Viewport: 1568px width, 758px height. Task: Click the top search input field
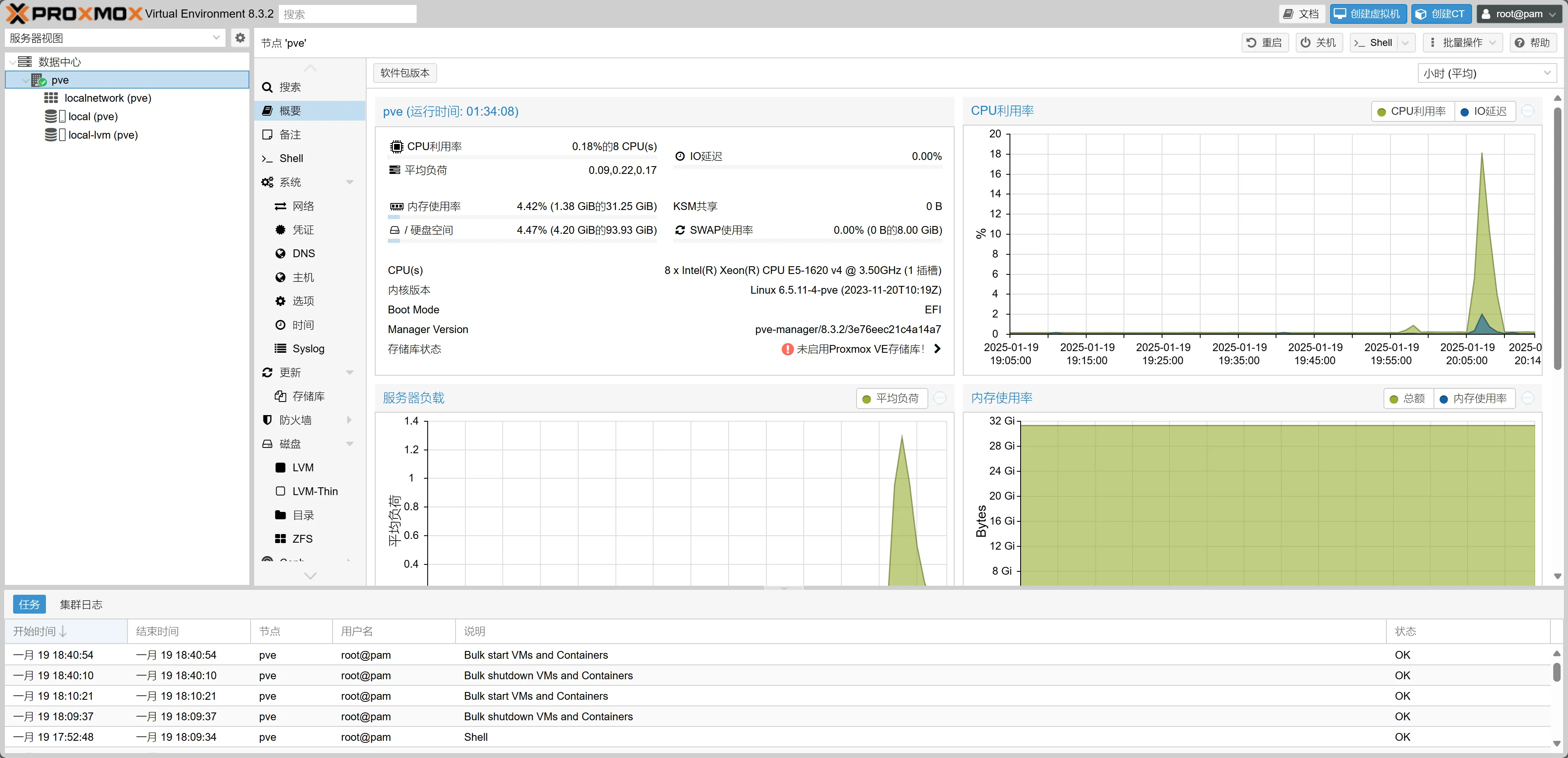click(x=348, y=14)
